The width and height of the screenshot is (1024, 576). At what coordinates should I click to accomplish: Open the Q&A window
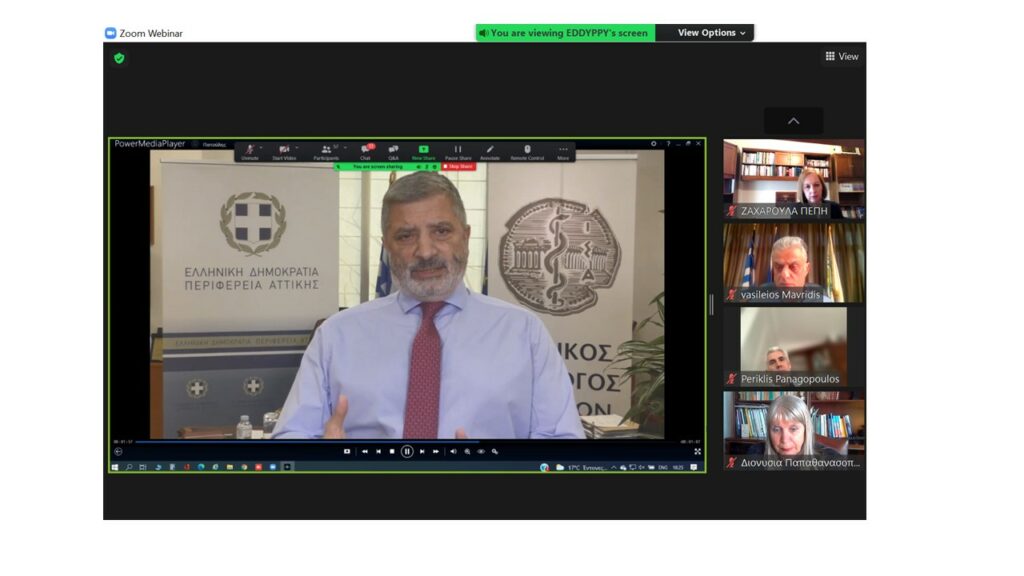(393, 150)
